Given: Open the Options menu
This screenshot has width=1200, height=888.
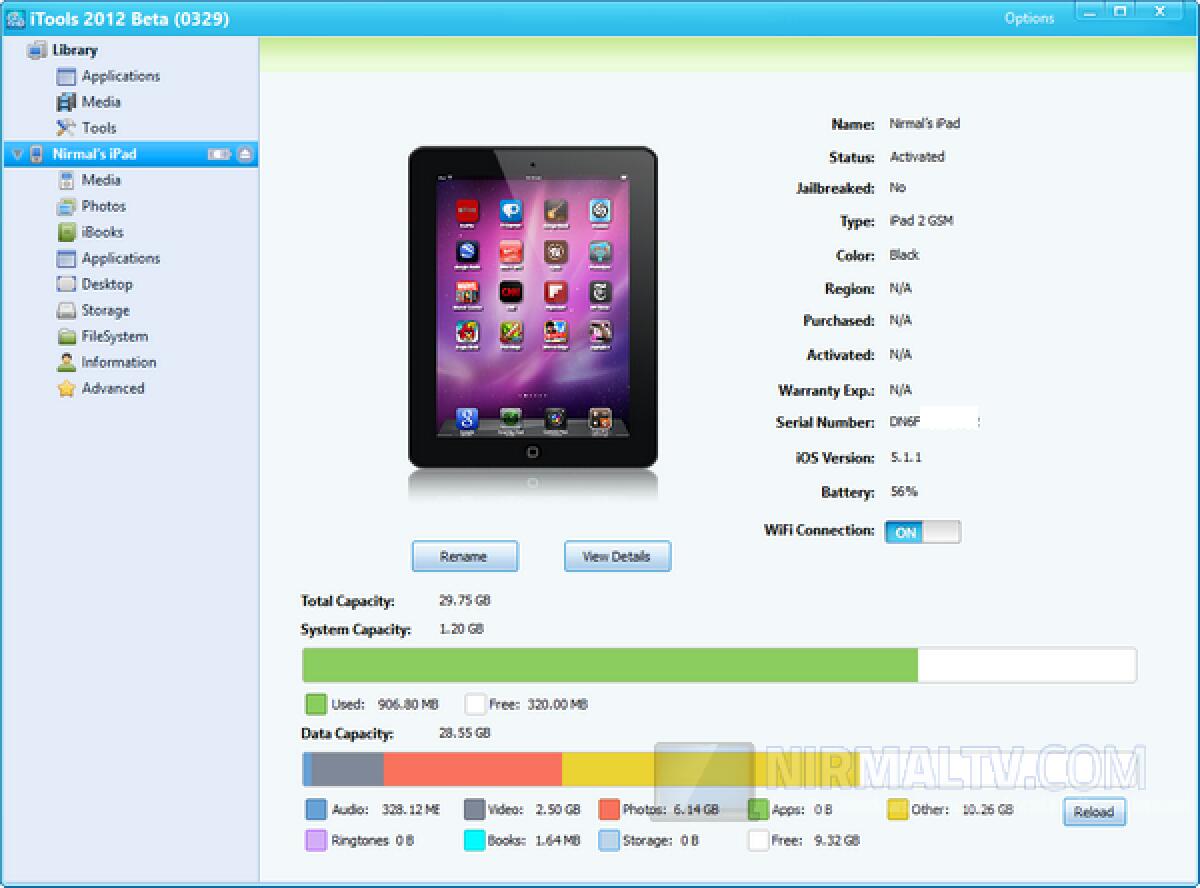Looking at the screenshot, I should tap(1029, 17).
